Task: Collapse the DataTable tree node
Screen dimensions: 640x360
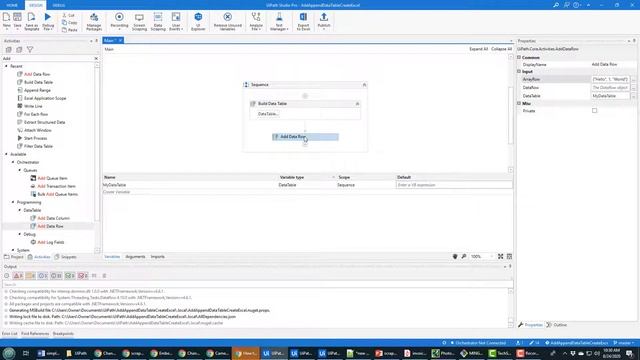Action: (x=20, y=210)
